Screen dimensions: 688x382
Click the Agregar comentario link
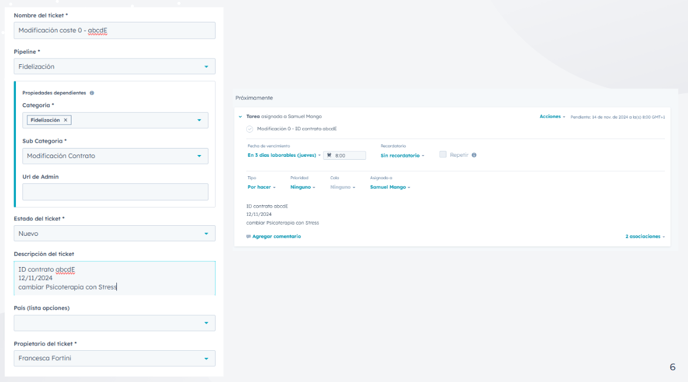276,236
